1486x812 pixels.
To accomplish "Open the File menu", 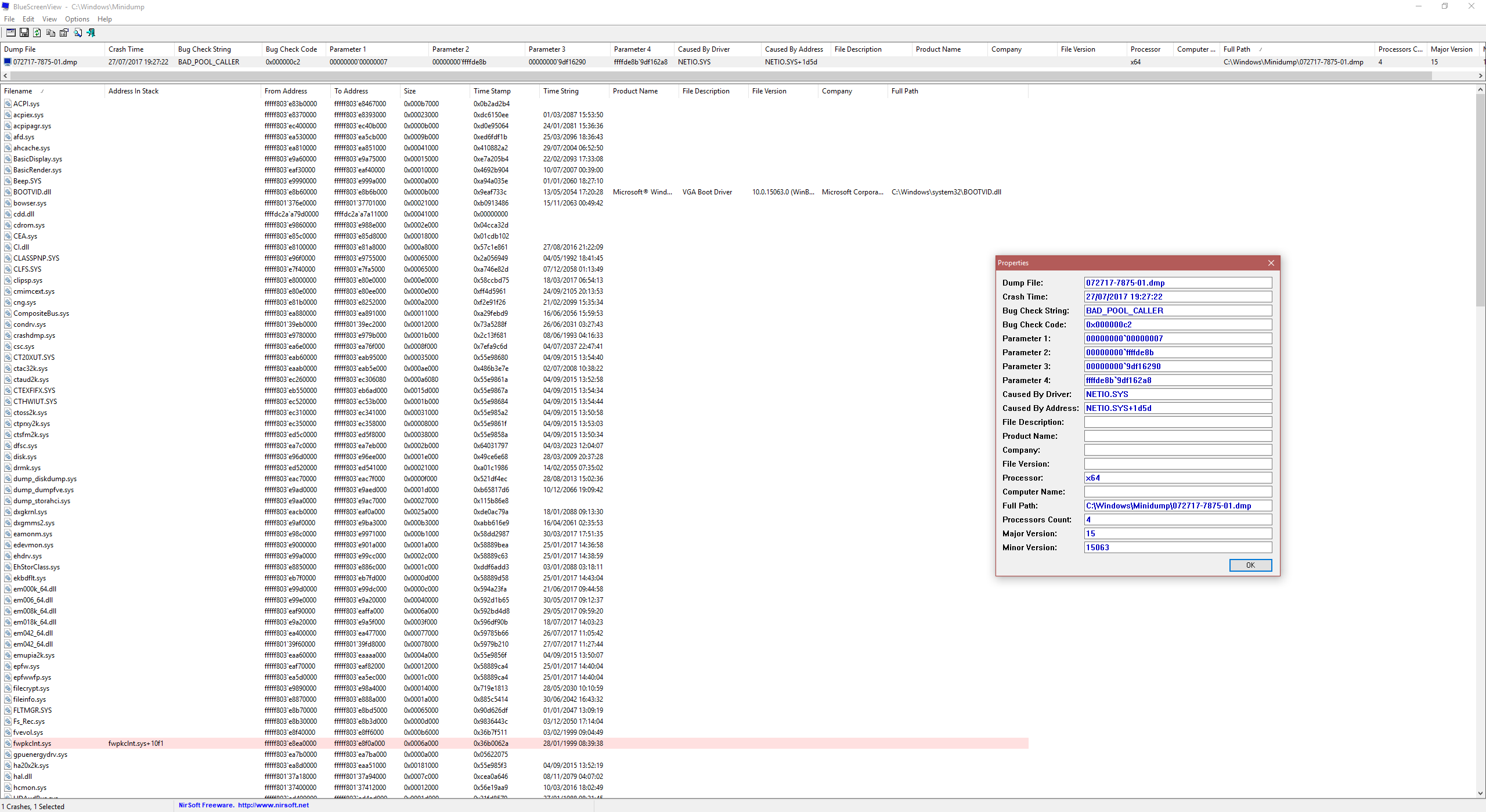I will tap(9, 19).
